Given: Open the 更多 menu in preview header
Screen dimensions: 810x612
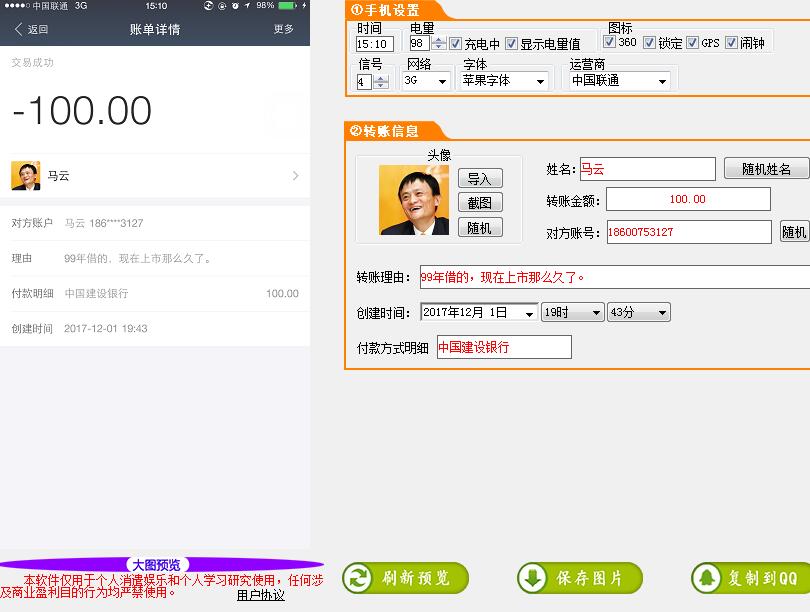Looking at the screenshot, I should pyautogui.click(x=284, y=29).
